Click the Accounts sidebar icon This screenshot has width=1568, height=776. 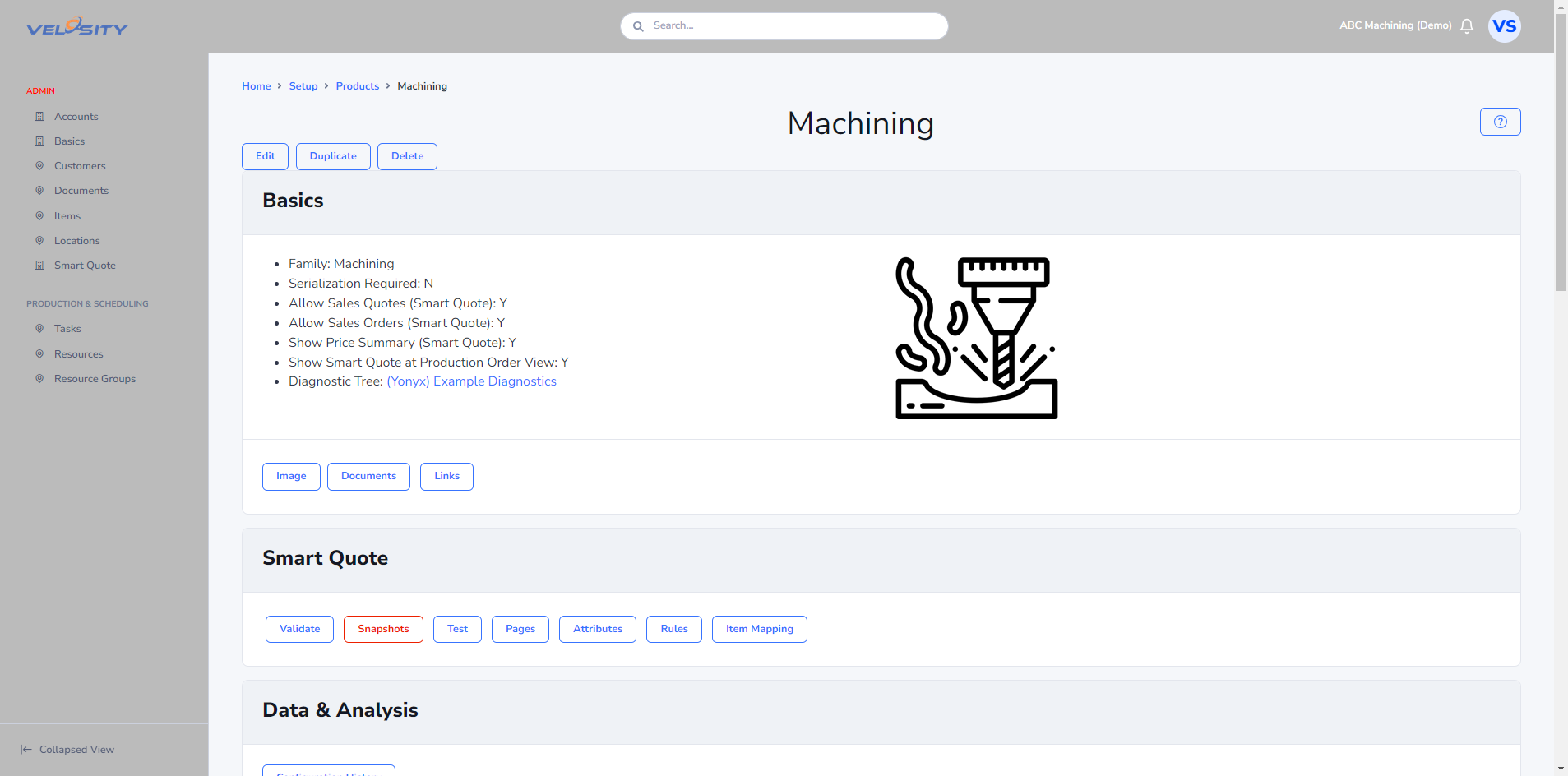tap(39, 117)
